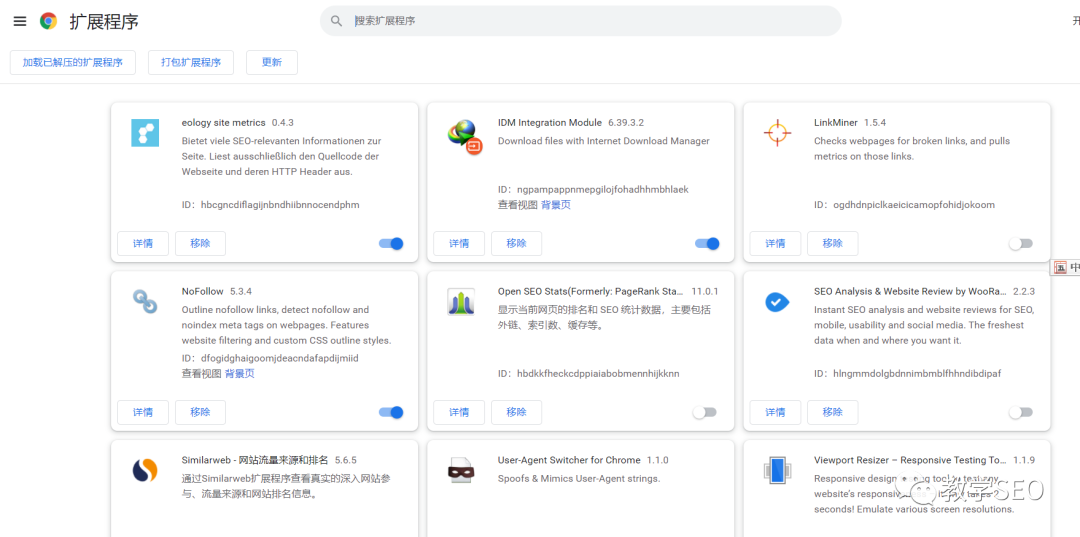Screen dimensions: 1080x537
Task: Click the Similarweb extension icon
Action: (145, 470)
